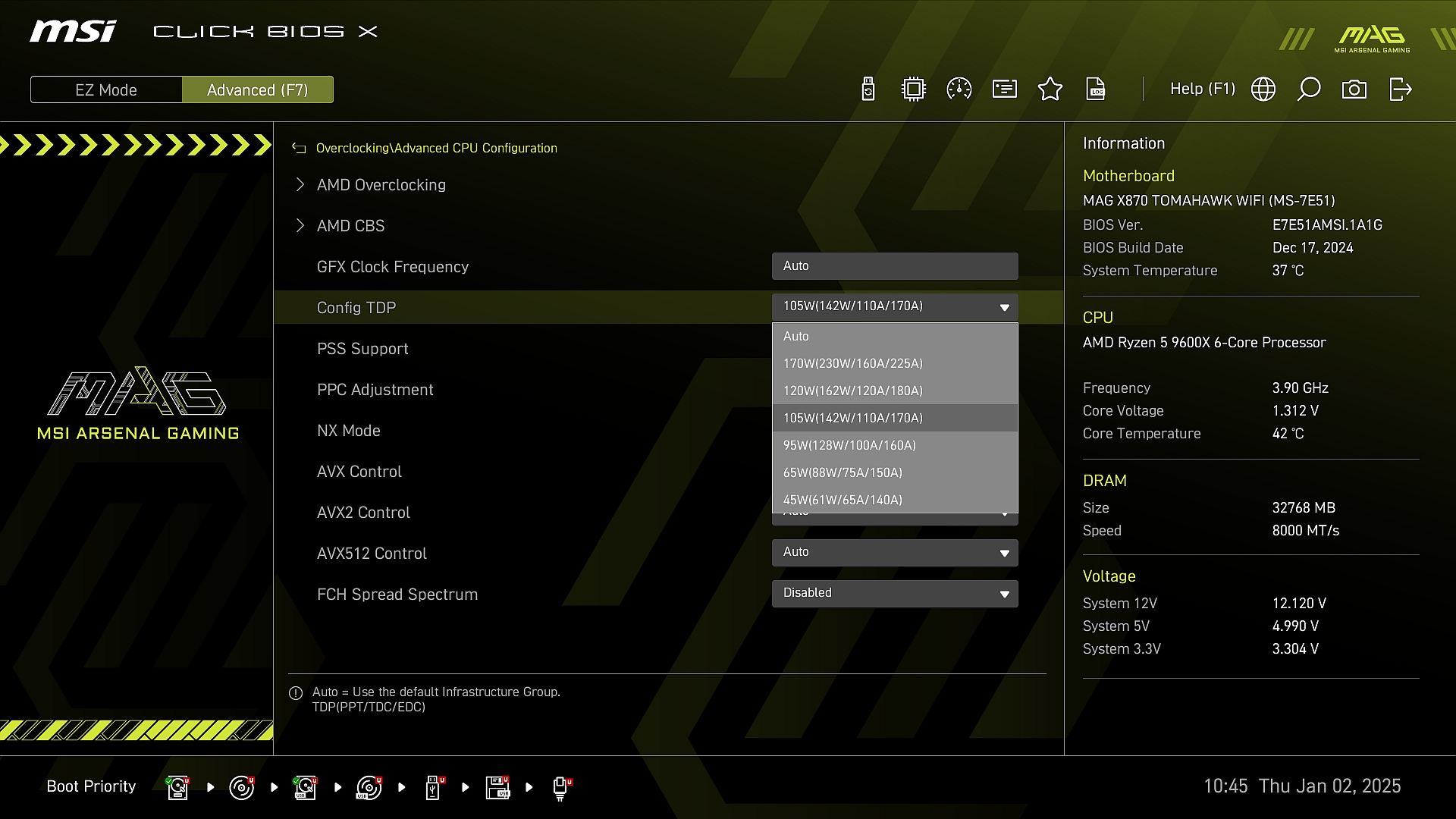Screen dimensions: 1456x819
Task: Open the LOG file icon
Action: click(x=1096, y=89)
